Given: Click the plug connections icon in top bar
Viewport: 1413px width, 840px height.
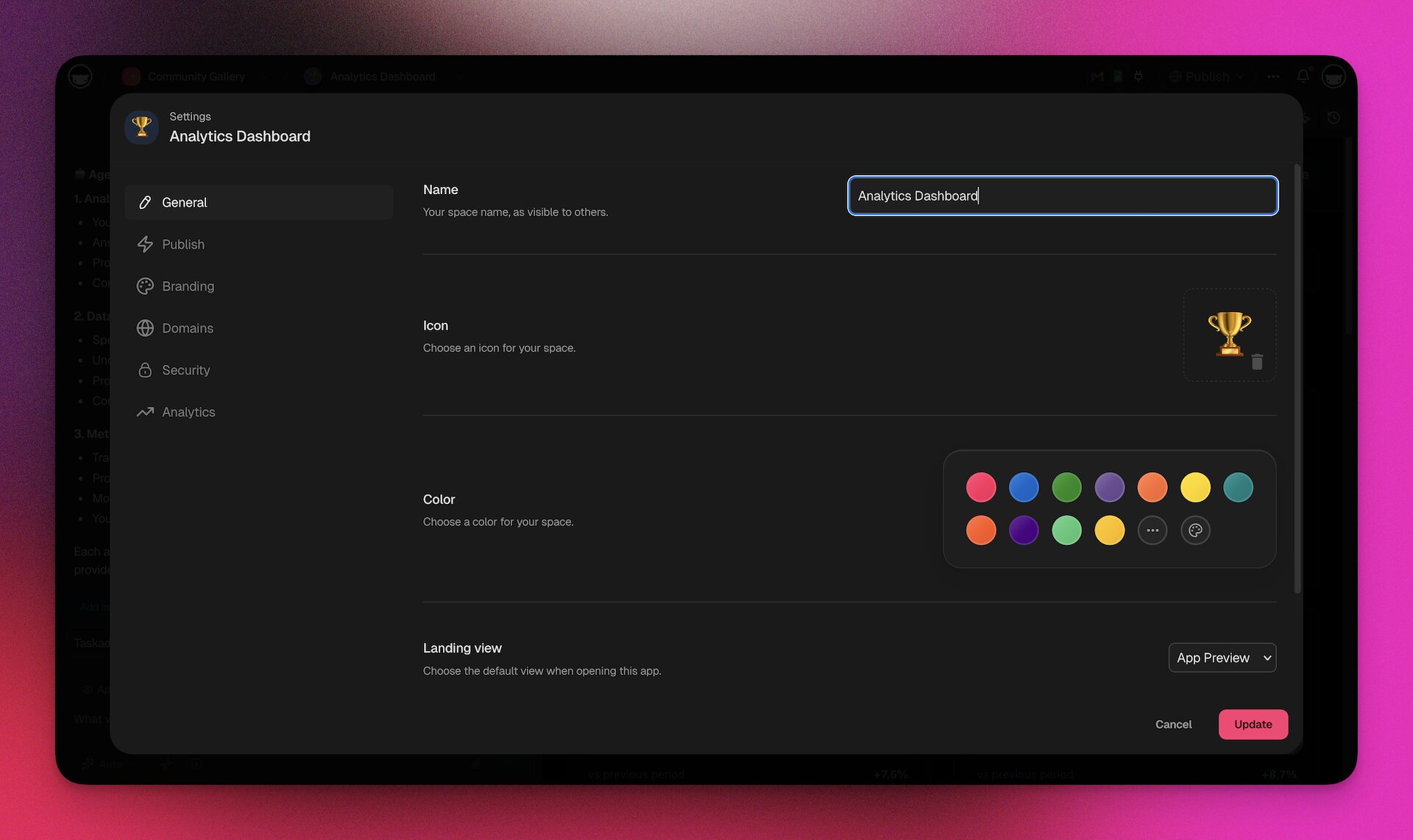Looking at the screenshot, I should pos(1138,76).
